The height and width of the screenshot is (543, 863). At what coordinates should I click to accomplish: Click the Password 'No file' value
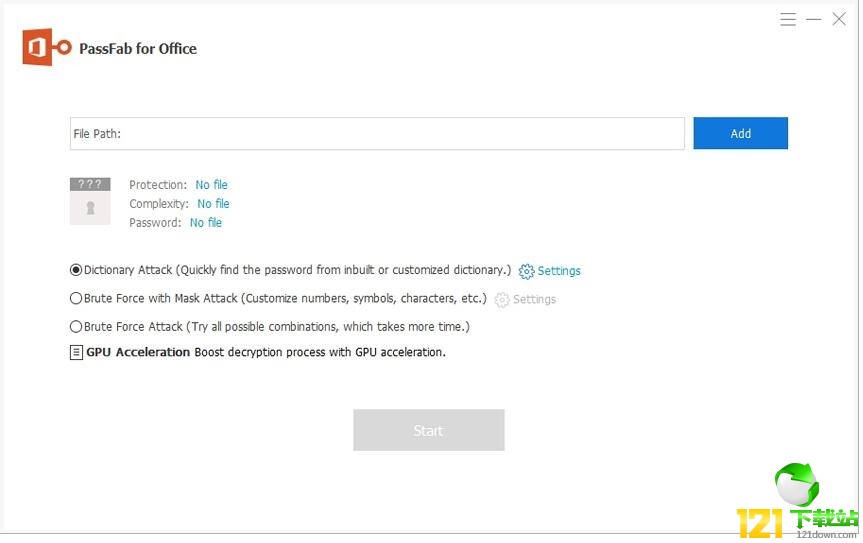pyautogui.click(x=206, y=223)
